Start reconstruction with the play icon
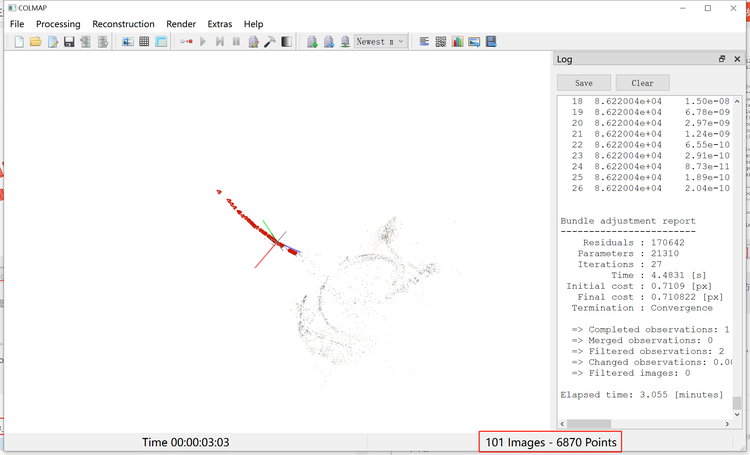Viewport: 750px width, 455px height. [x=203, y=42]
